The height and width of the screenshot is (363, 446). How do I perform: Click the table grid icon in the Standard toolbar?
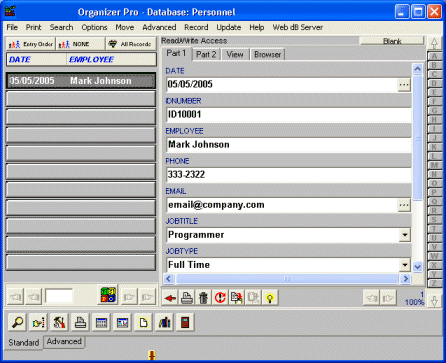(101, 322)
